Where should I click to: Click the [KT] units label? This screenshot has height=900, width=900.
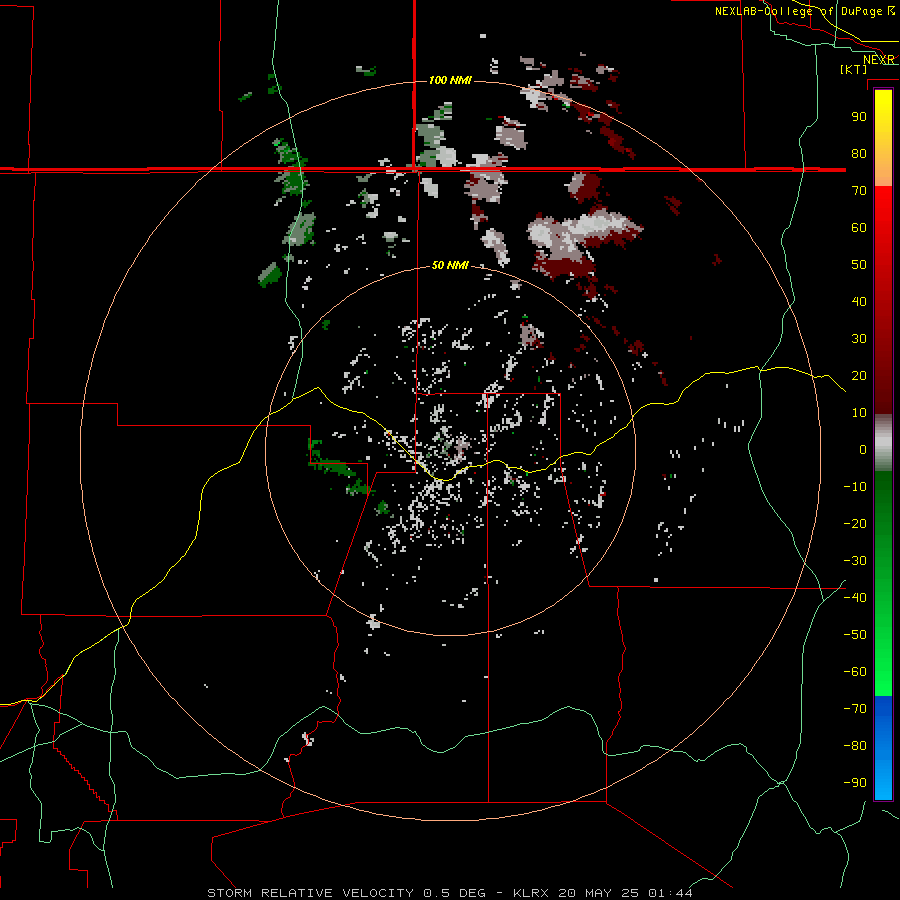coord(853,69)
